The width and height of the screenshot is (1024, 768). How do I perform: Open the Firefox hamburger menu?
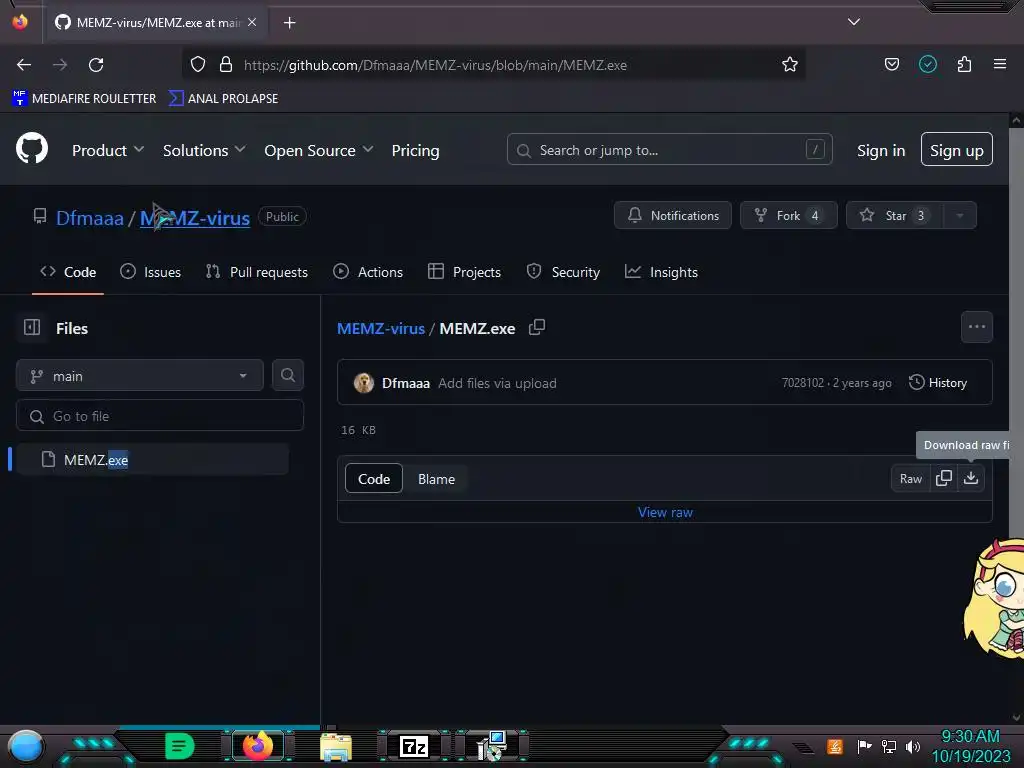coord(1000,64)
